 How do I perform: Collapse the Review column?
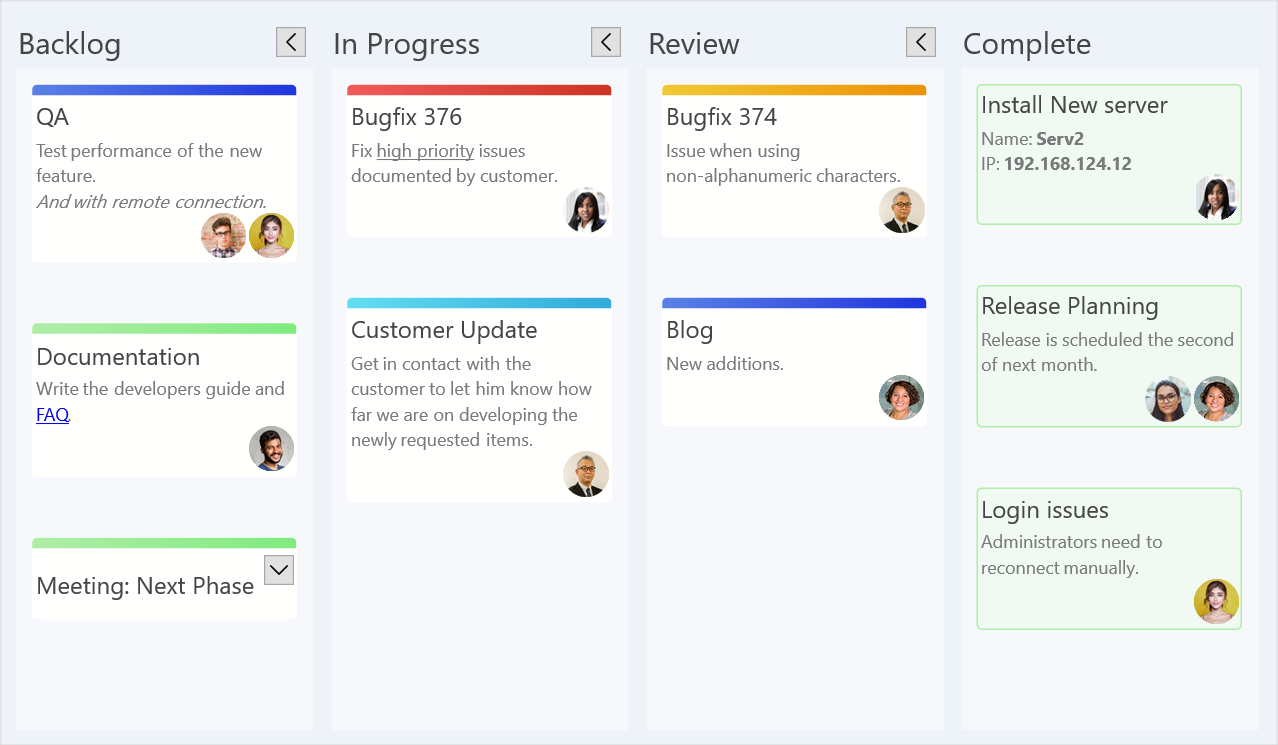tap(920, 42)
